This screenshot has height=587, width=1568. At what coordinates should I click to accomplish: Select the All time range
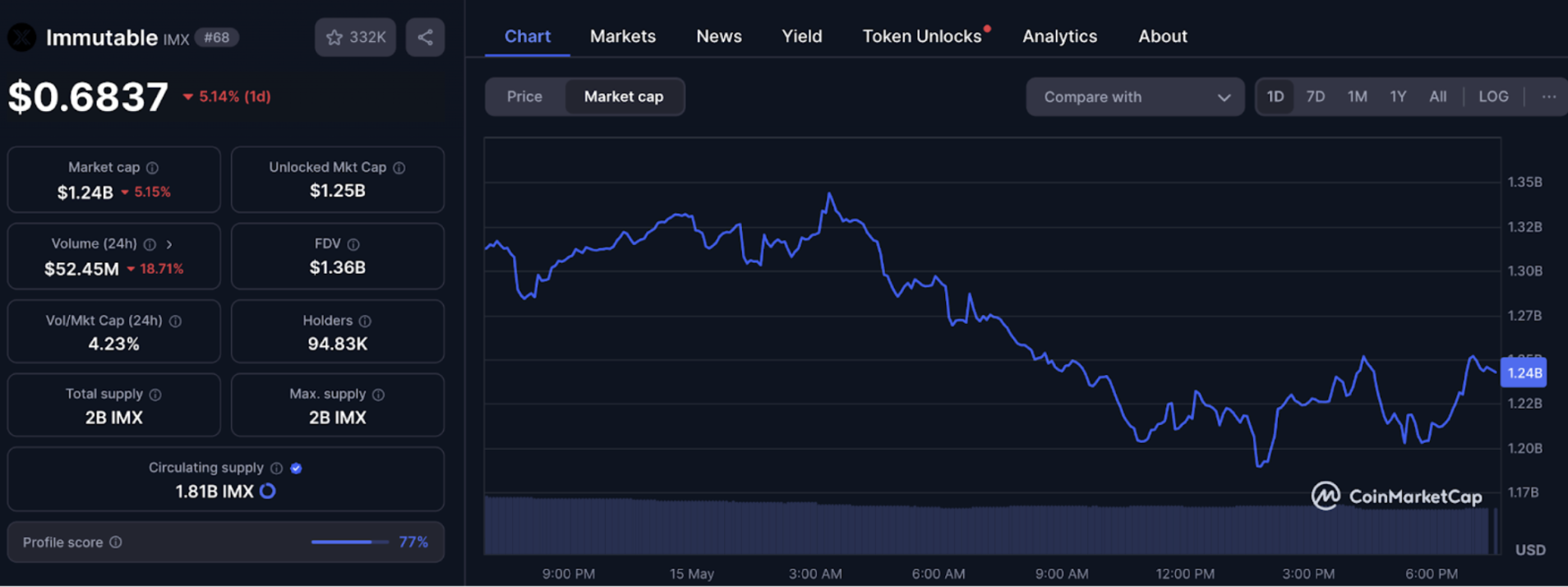[x=1438, y=96]
